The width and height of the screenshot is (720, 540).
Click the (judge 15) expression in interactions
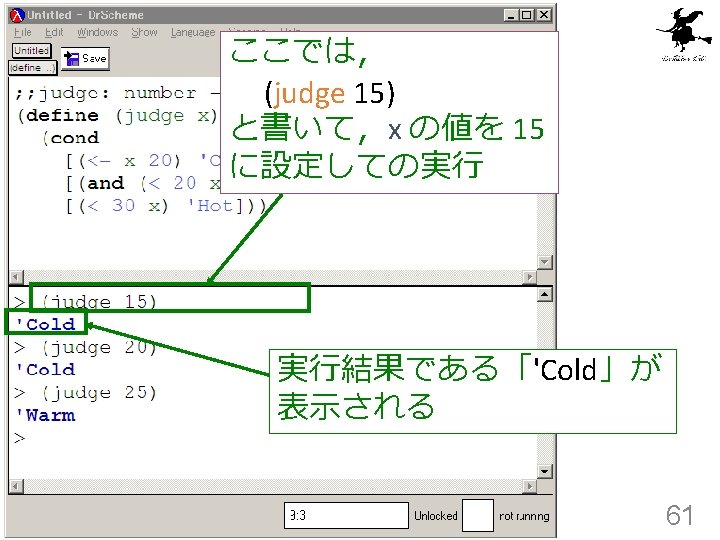click(x=100, y=302)
